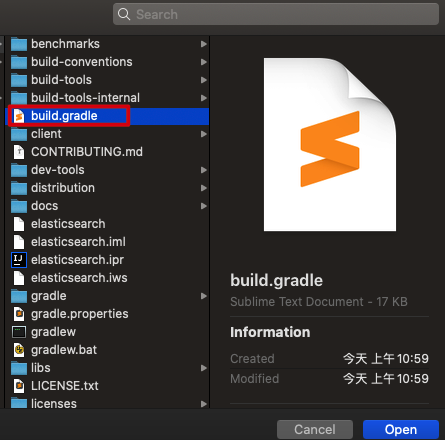Click the elasticsearch.iml file icon

coord(19,242)
